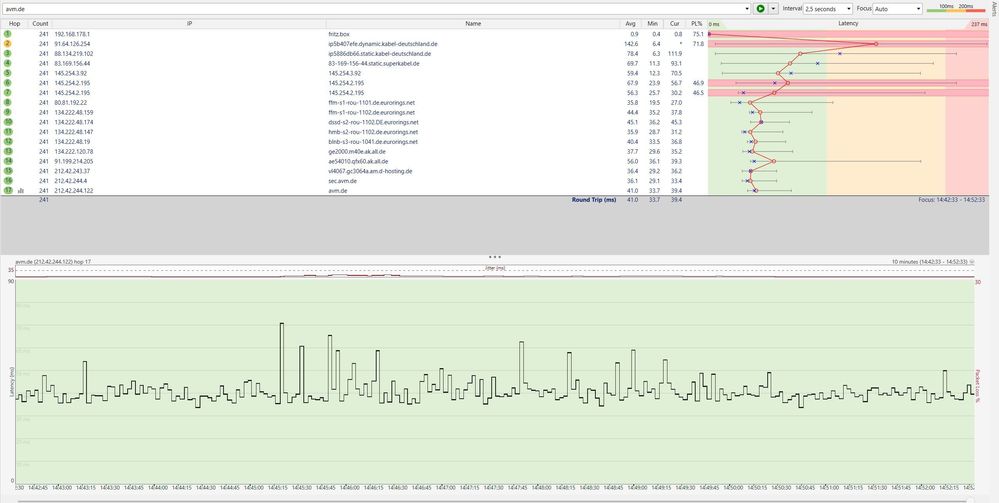
Task: Click hop 11 green circle icon
Action: point(8,132)
